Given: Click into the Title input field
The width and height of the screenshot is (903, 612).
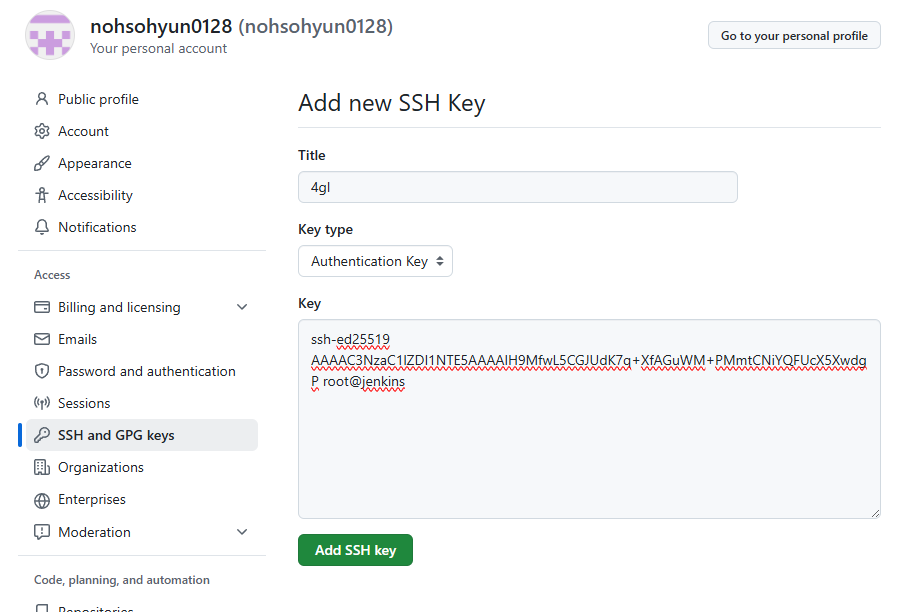Looking at the screenshot, I should point(517,187).
